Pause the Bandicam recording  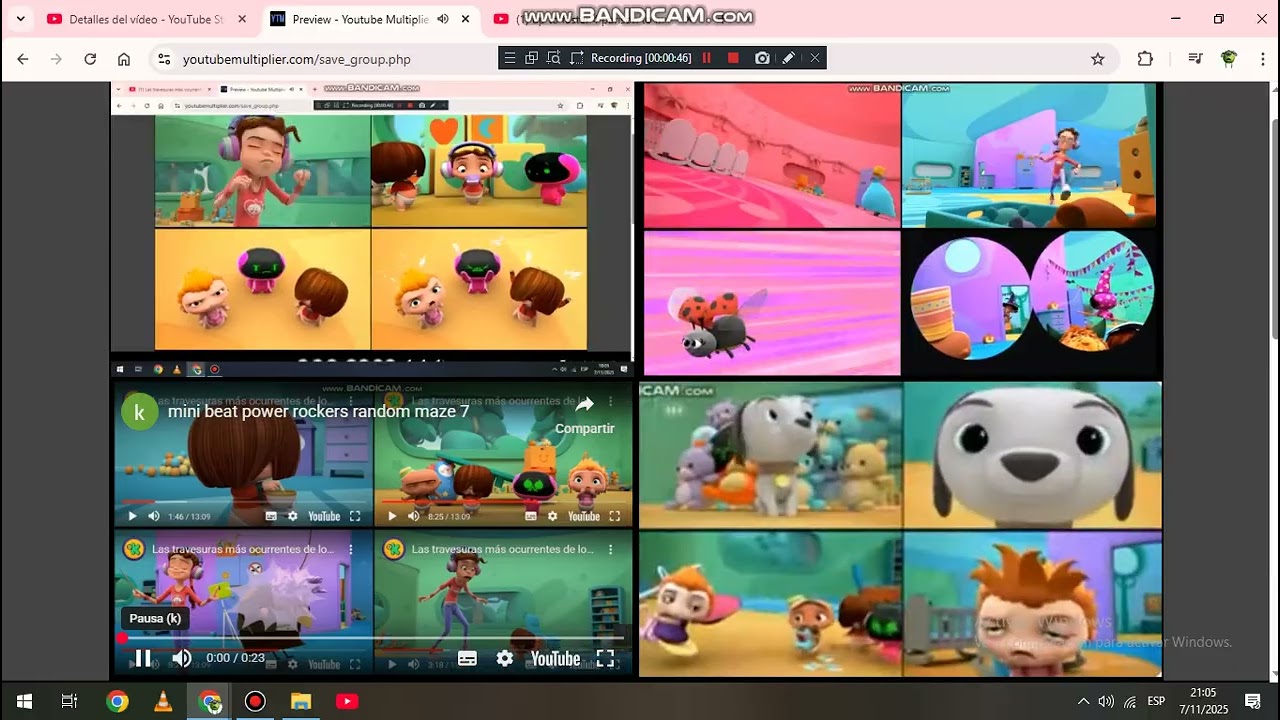point(707,58)
